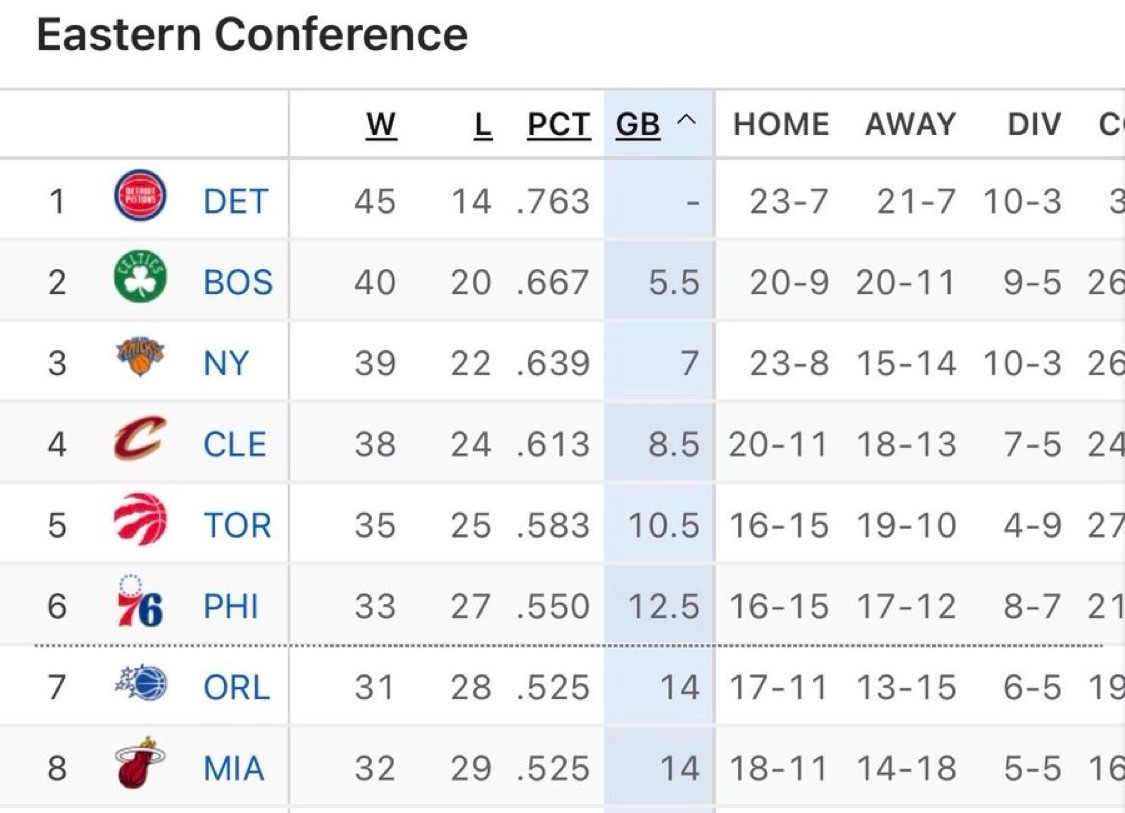The image size is (1125, 813).
Task: Click the Detroit Pistons team logo
Action: [141, 197]
